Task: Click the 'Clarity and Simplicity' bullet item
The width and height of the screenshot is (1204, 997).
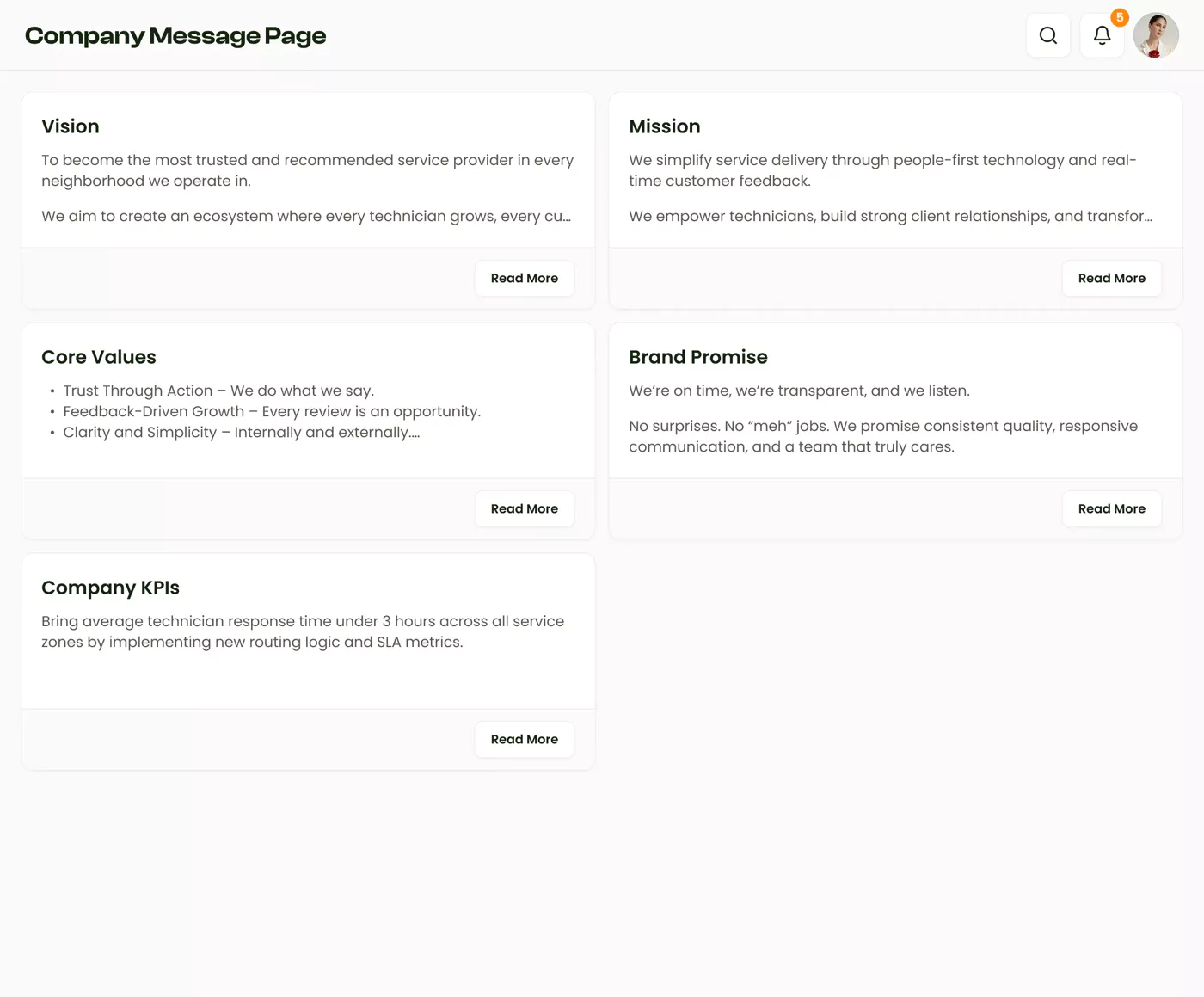Action: click(241, 432)
